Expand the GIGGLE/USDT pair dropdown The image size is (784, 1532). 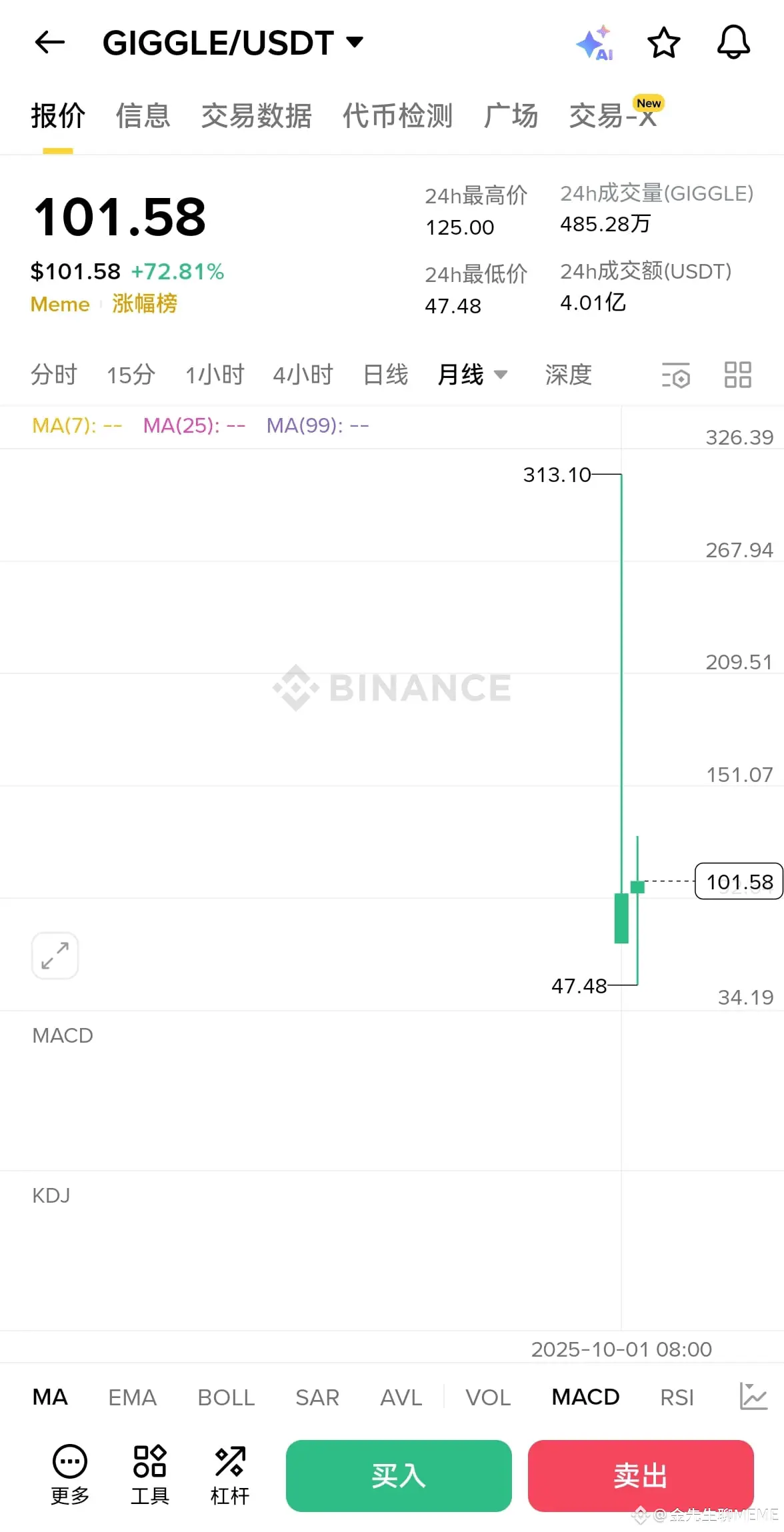pyautogui.click(x=355, y=43)
